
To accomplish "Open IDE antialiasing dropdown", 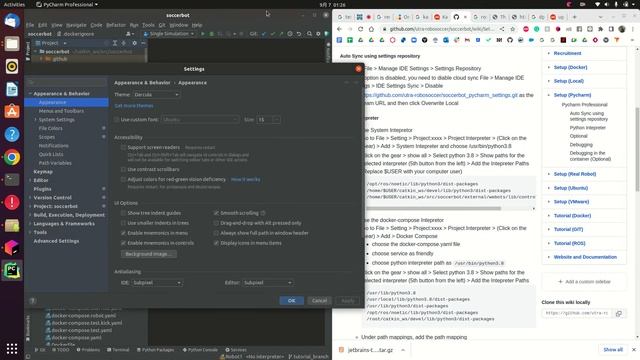I will (157, 282).
